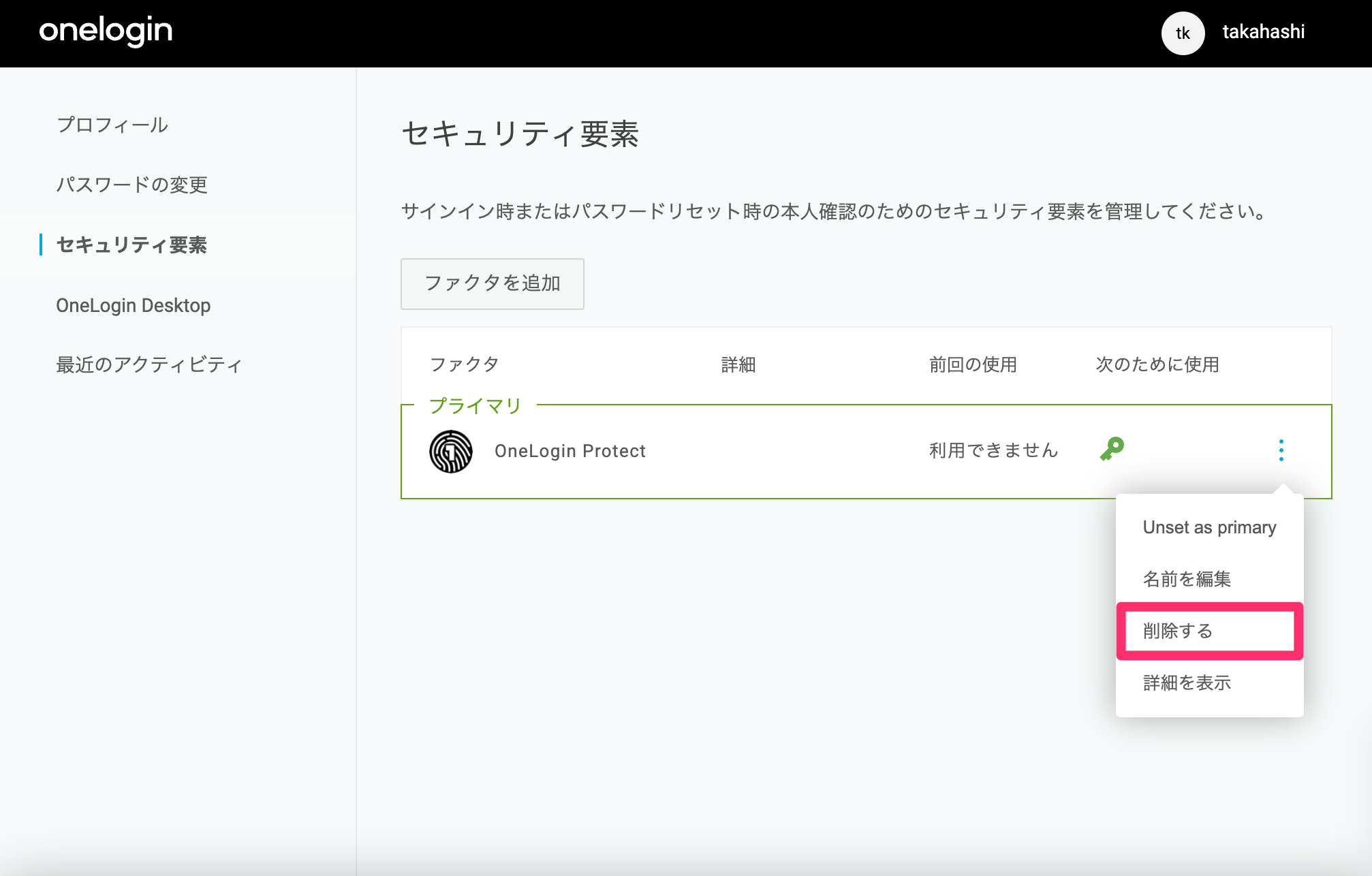The width and height of the screenshot is (1372, 876).
Task: Click the green key icon
Action: [1112, 449]
